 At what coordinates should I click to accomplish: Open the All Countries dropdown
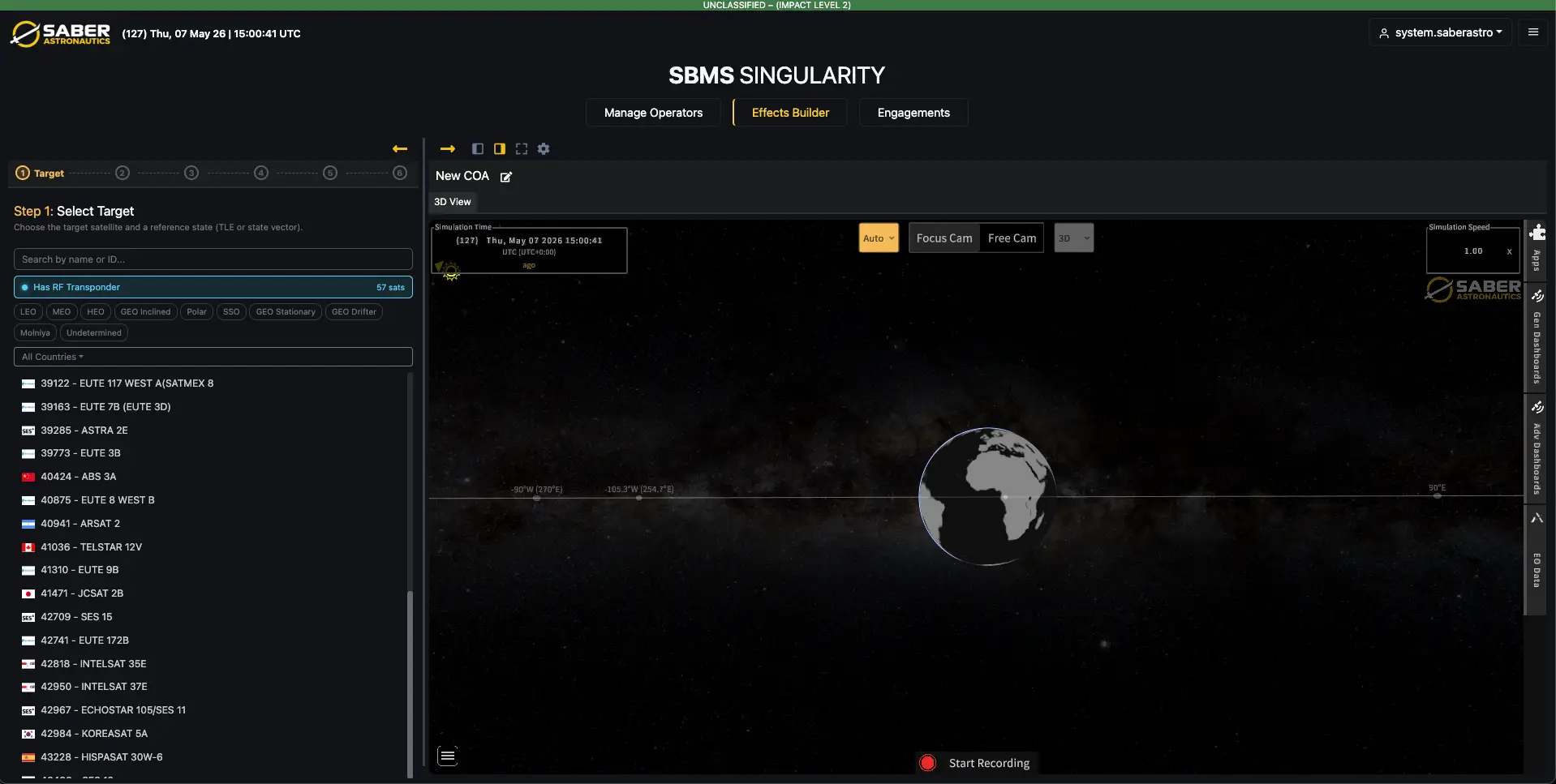213,357
